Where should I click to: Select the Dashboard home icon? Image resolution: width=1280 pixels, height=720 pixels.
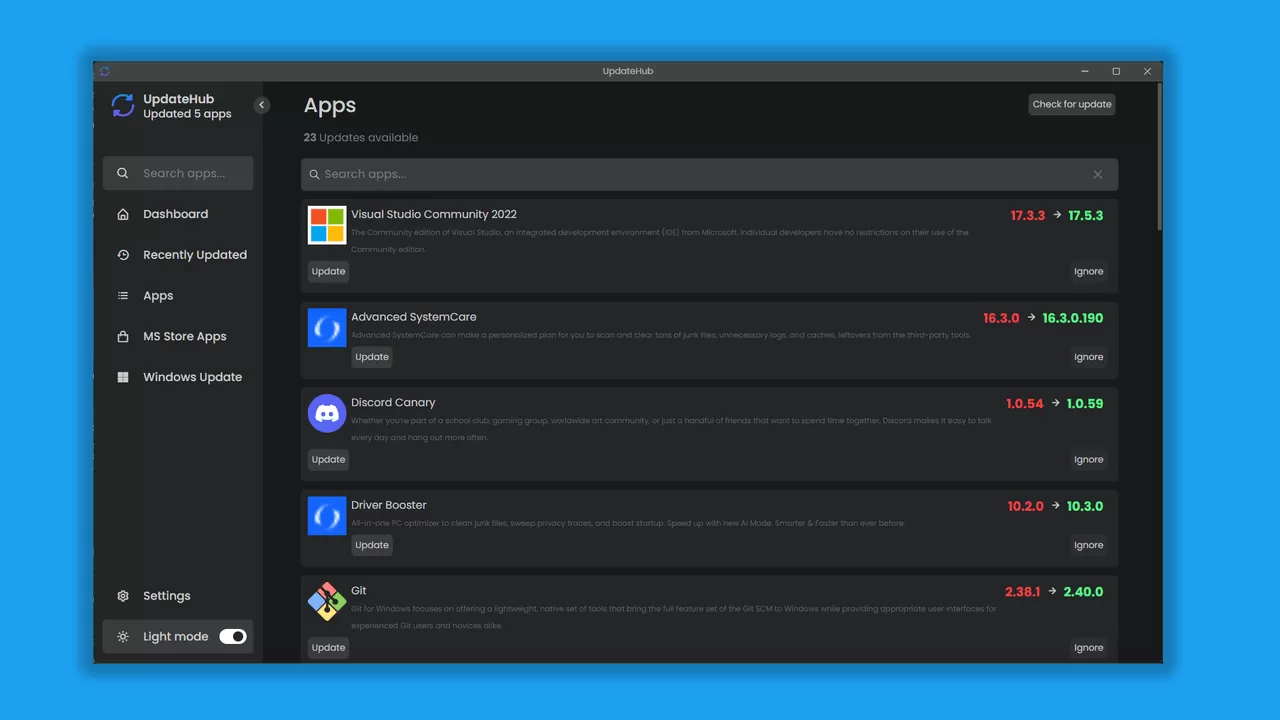click(122, 214)
